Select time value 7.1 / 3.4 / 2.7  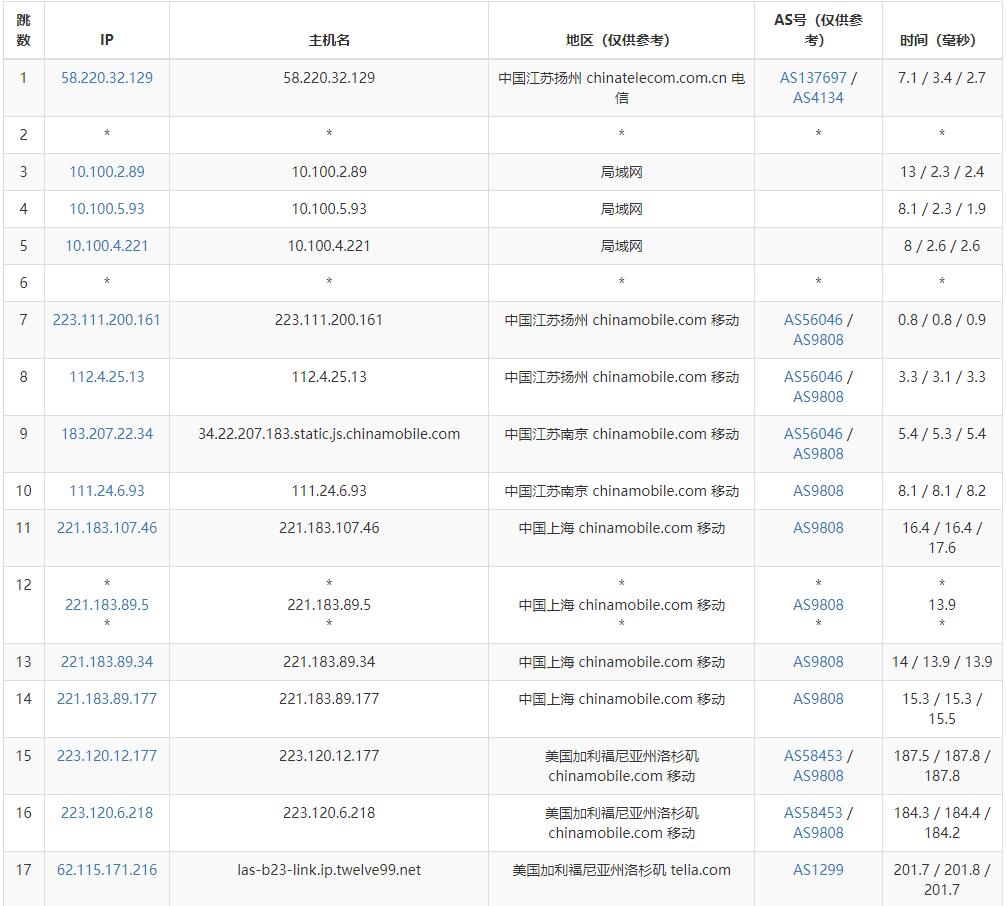coord(941,78)
